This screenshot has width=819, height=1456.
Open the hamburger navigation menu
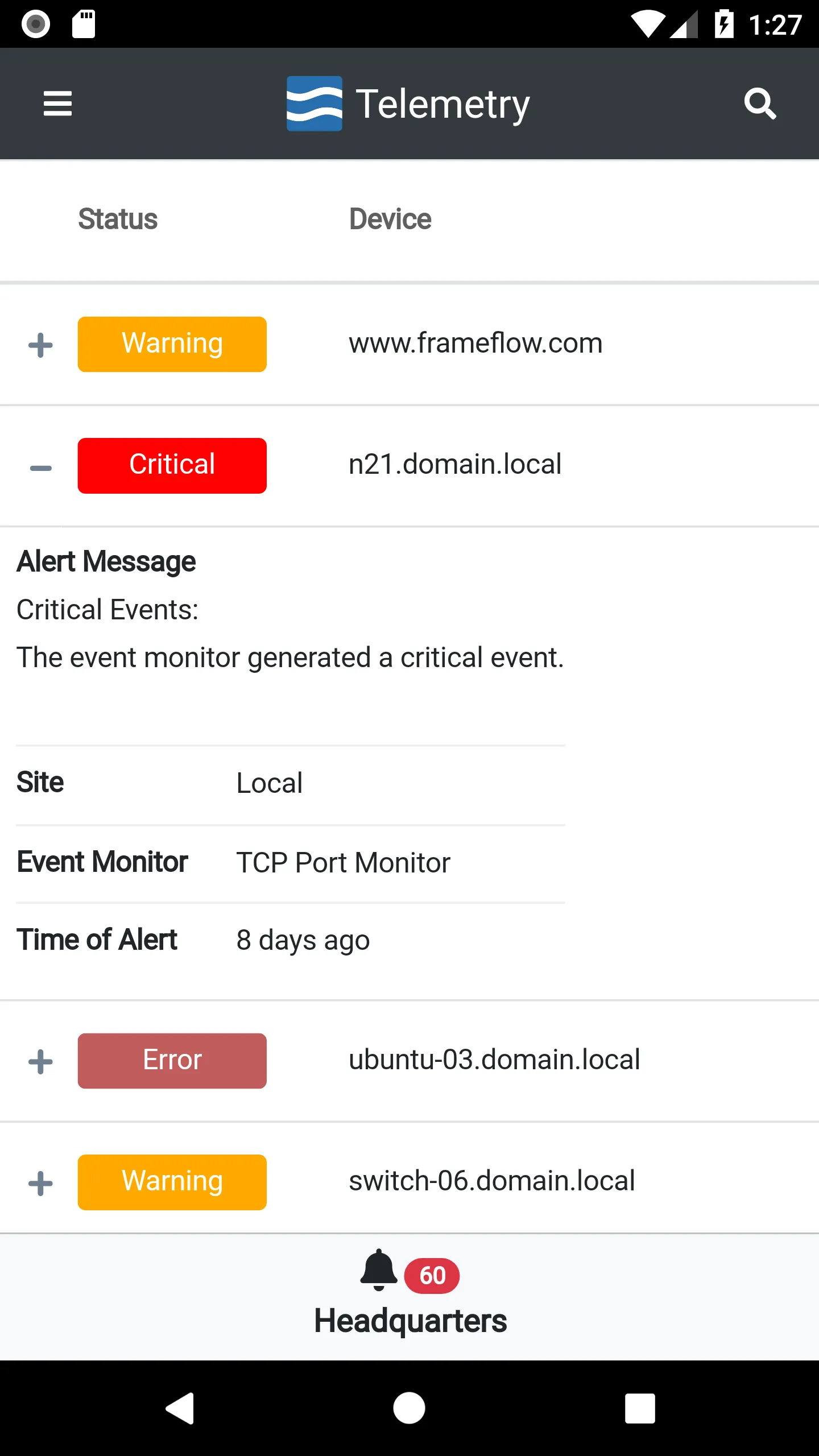(x=57, y=104)
